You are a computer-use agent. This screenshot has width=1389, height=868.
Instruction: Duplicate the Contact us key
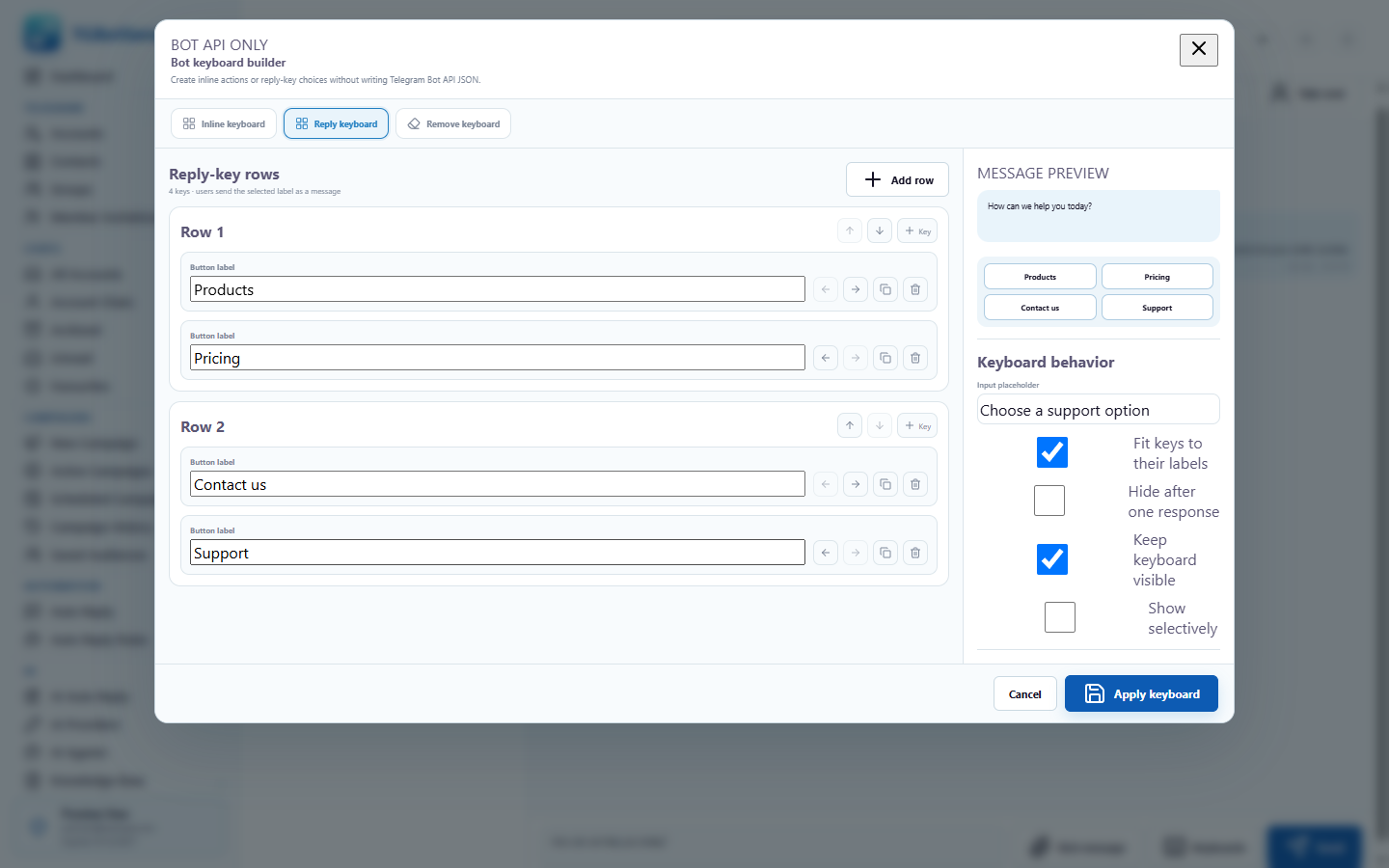[x=885, y=484]
